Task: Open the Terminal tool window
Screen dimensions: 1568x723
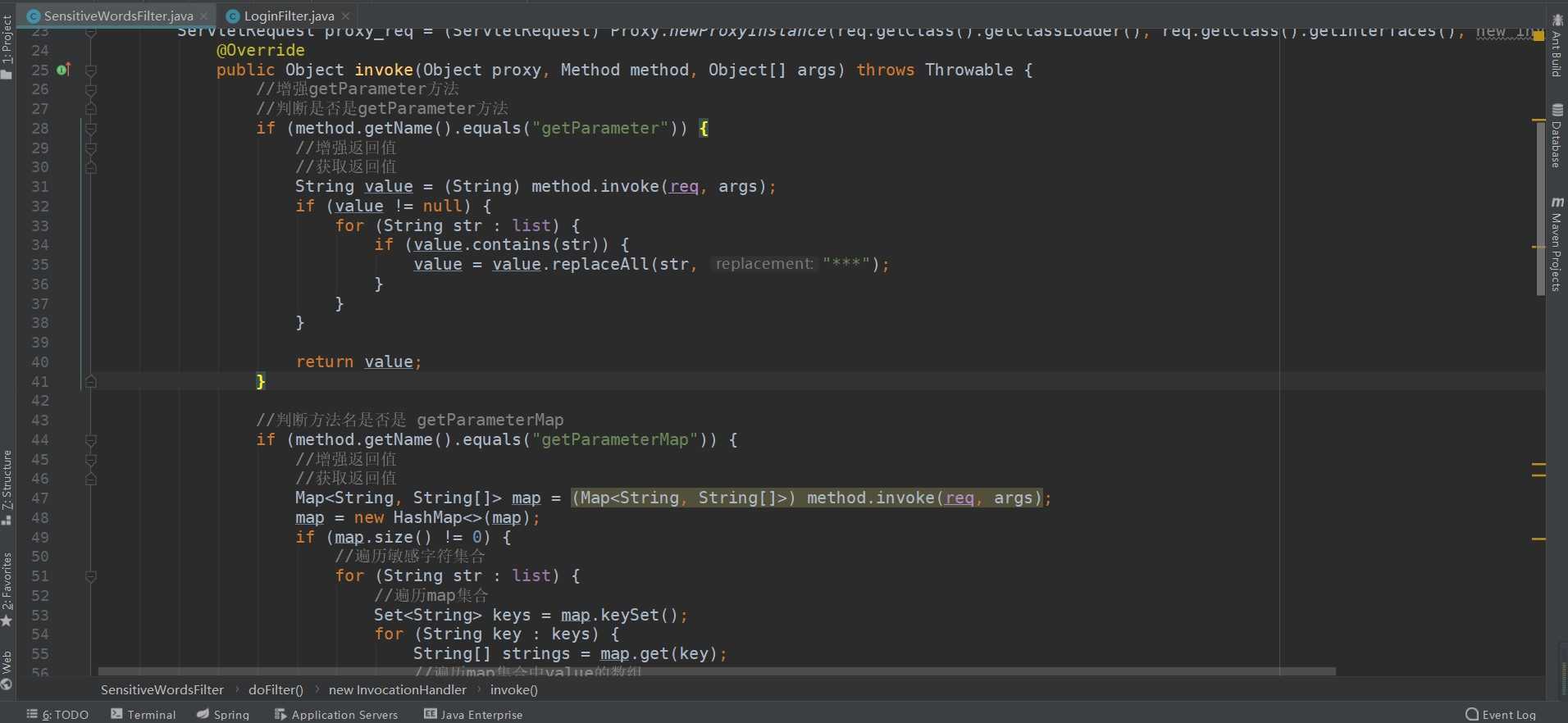Action: tap(144, 715)
